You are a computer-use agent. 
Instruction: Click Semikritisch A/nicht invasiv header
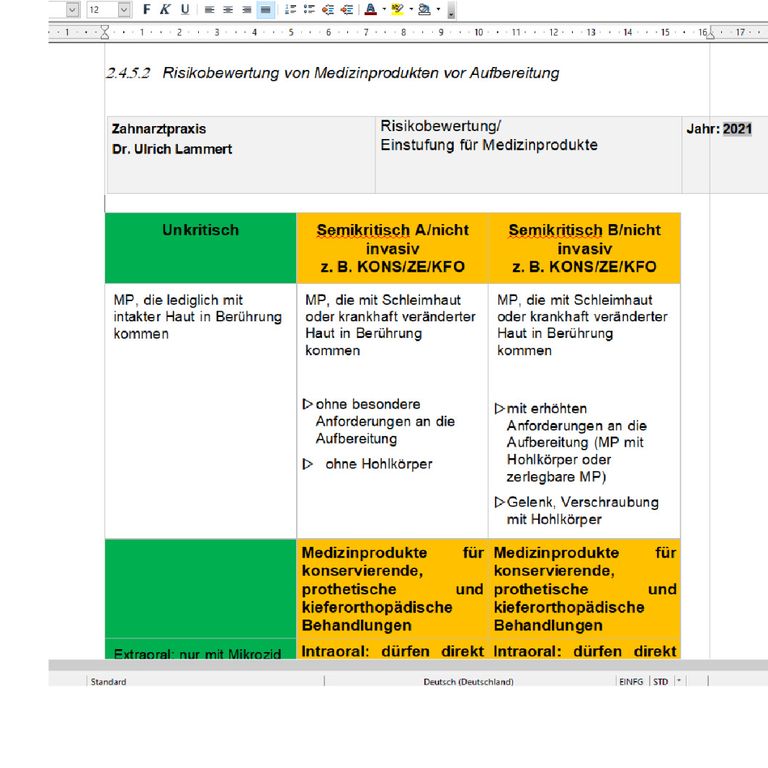tap(392, 248)
